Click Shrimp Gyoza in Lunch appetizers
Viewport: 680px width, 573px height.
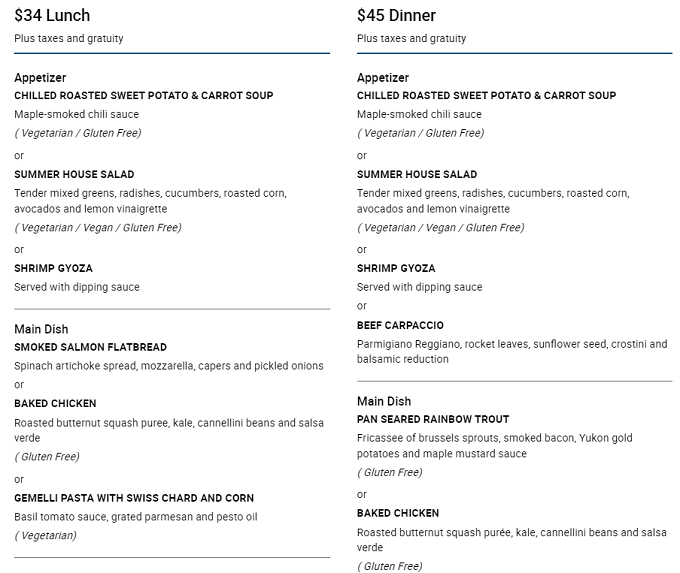click(53, 268)
